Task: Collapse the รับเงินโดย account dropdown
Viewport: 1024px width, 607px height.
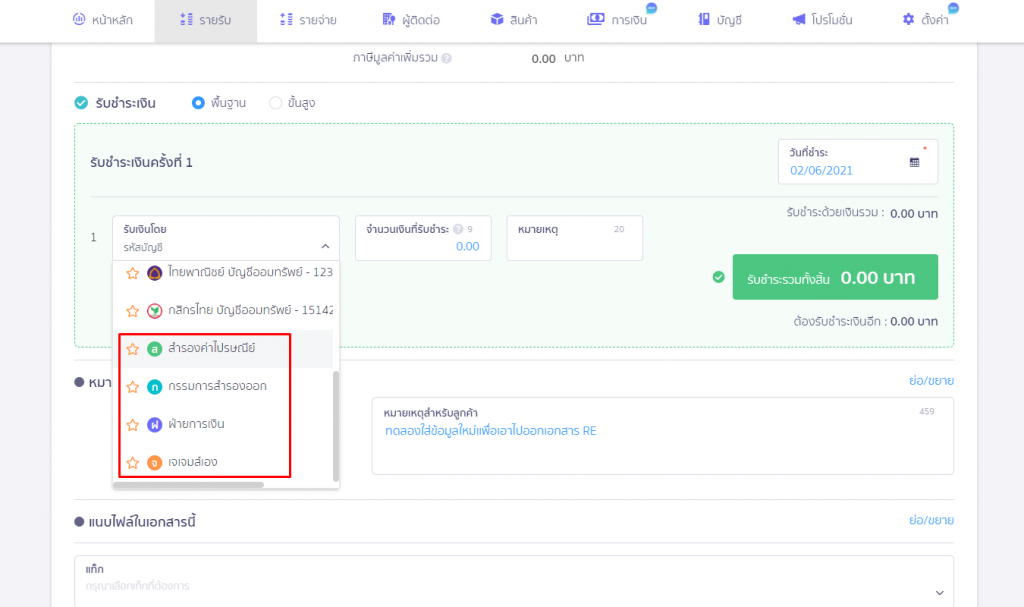Action: [324, 246]
